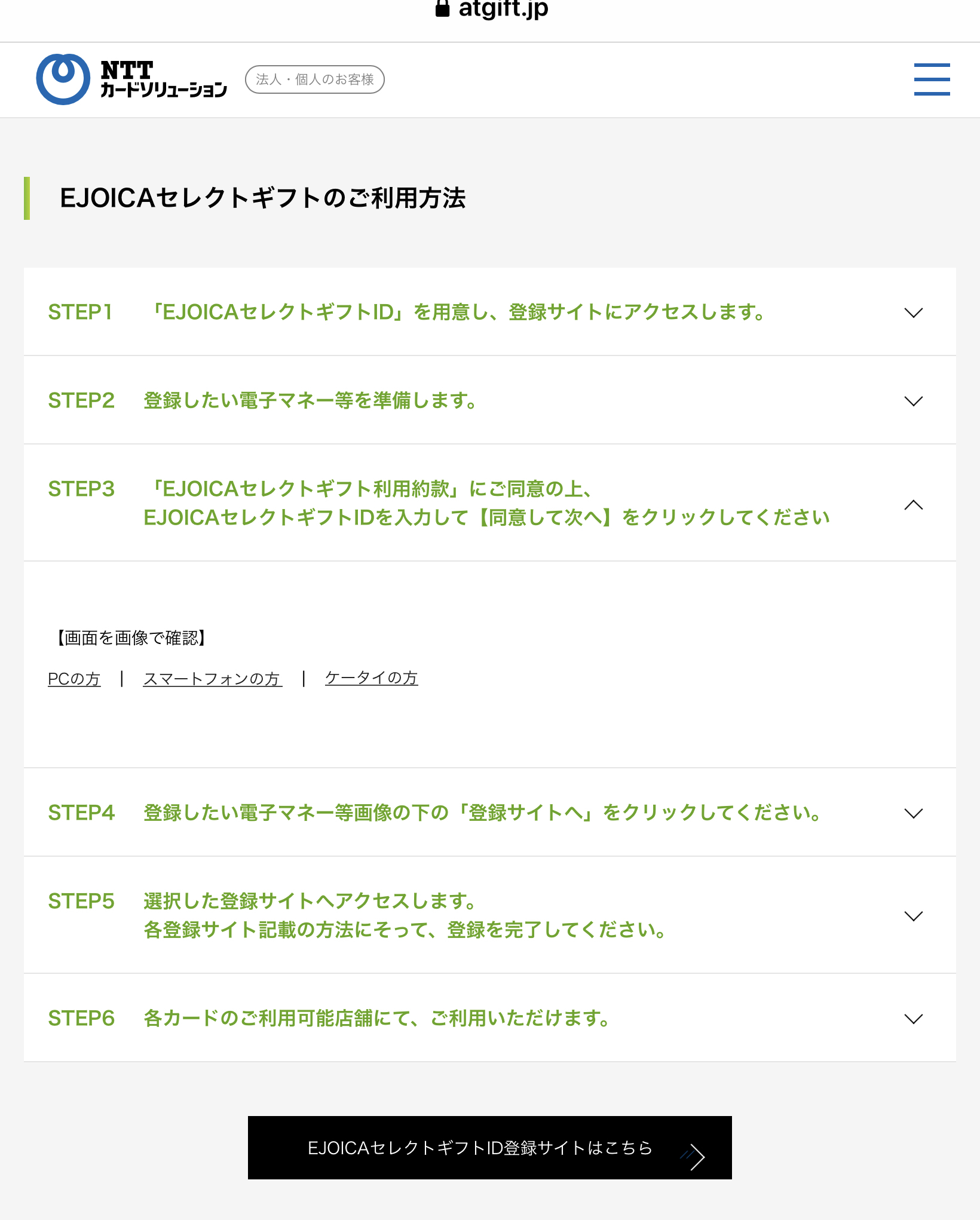Click the STEP4 登録サイトへ heading text
Image resolution: width=980 pixels, height=1220 pixels.
point(482,813)
